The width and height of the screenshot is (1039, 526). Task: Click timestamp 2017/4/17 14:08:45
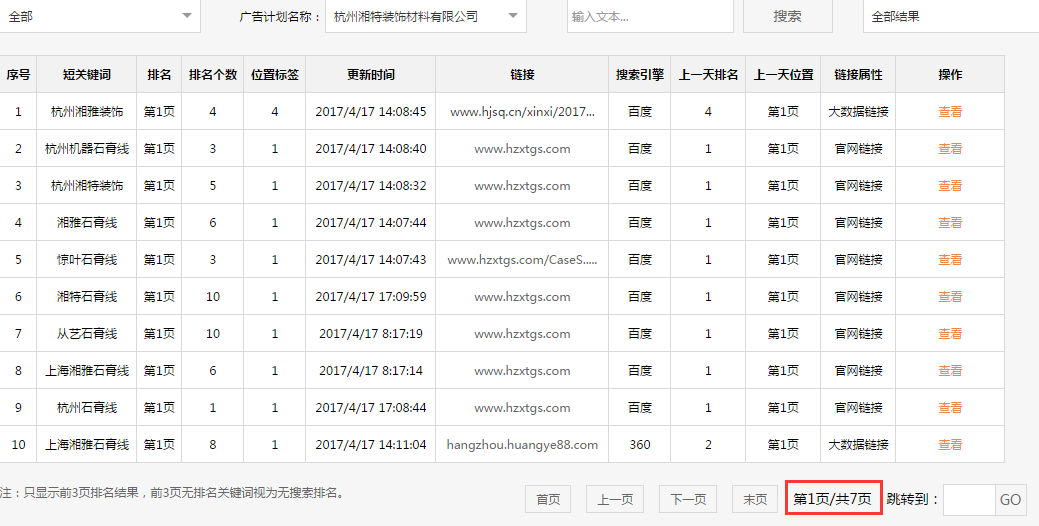point(370,112)
